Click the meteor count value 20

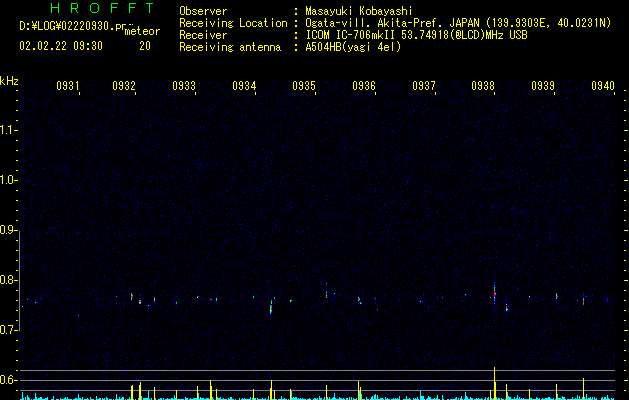(x=145, y=46)
